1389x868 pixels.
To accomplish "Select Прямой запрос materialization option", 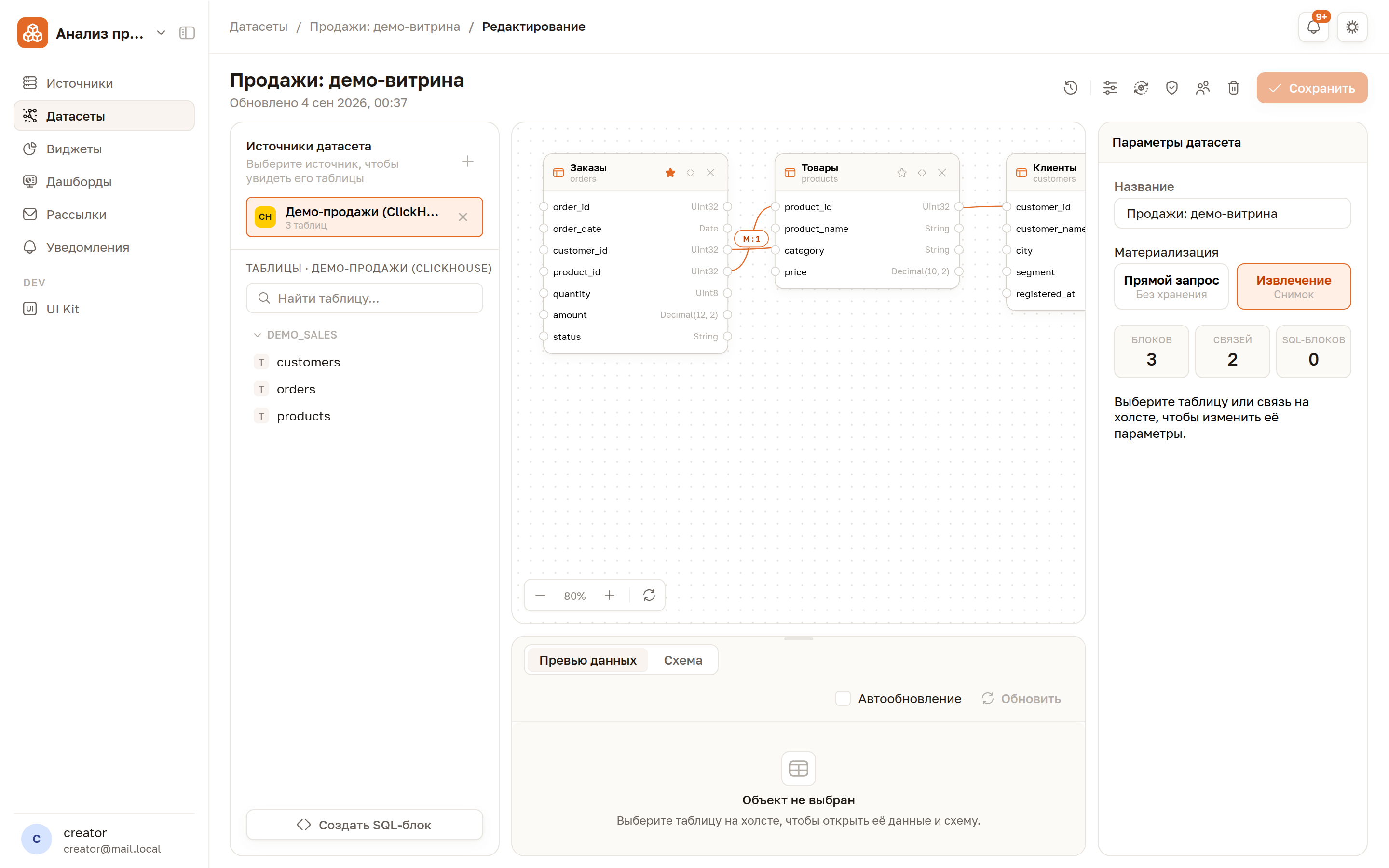I will [x=1171, y=286].
